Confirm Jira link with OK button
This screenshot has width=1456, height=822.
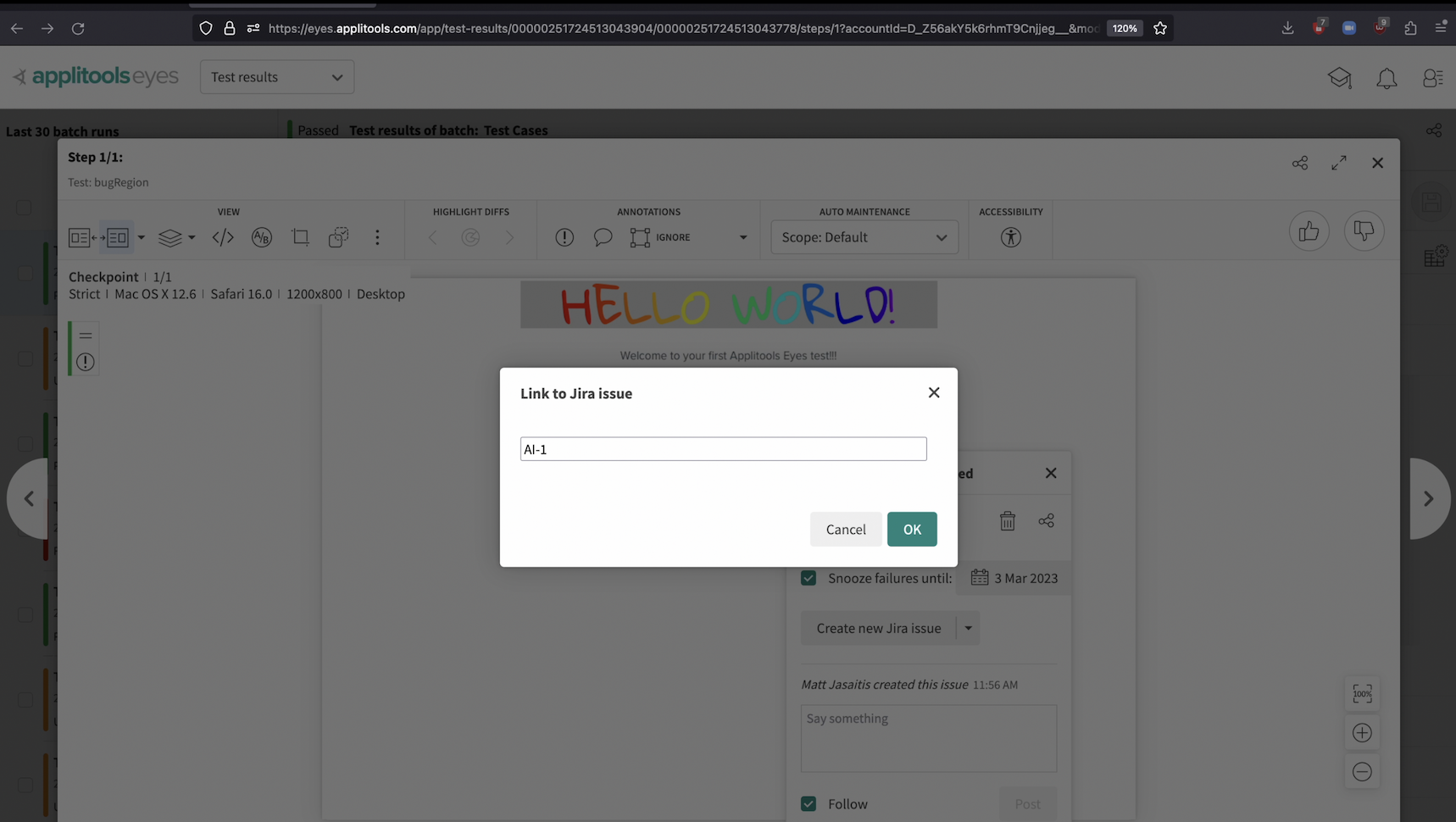[x=912, y=529]
